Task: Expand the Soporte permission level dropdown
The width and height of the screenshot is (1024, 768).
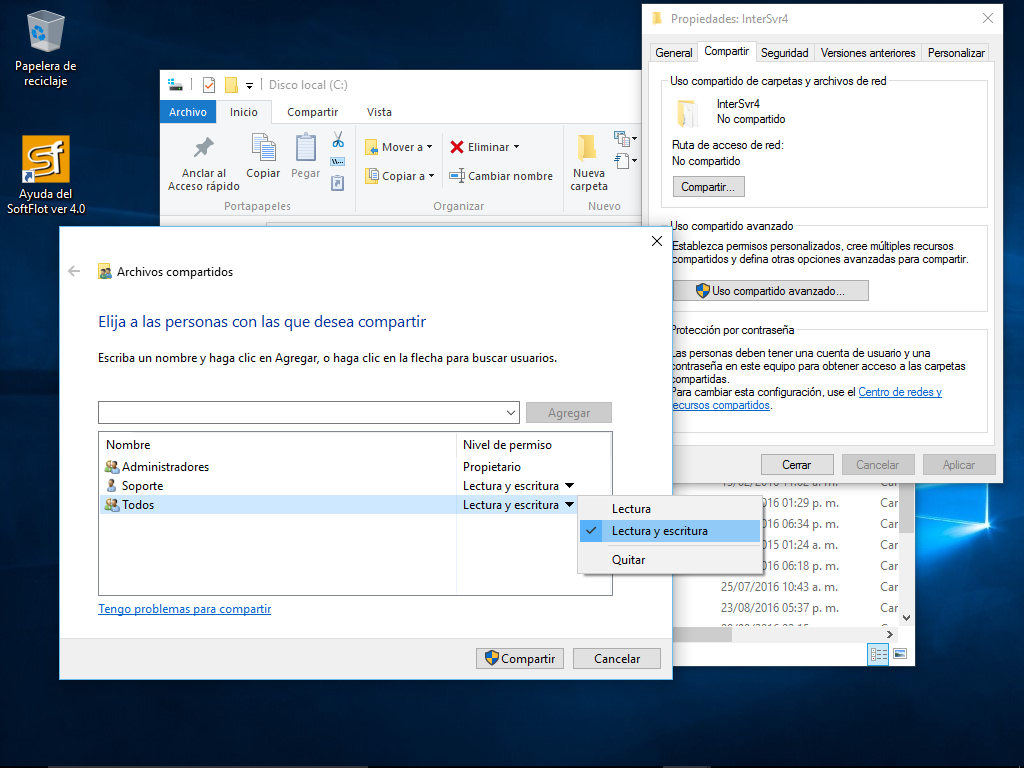Action: point(569,486)
